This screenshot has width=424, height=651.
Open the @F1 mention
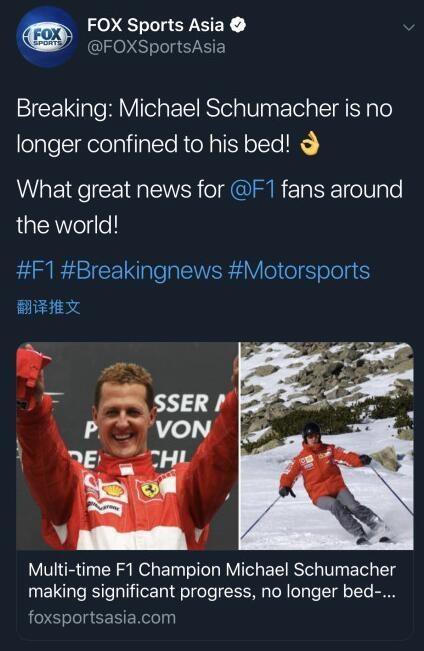(252, 189)
